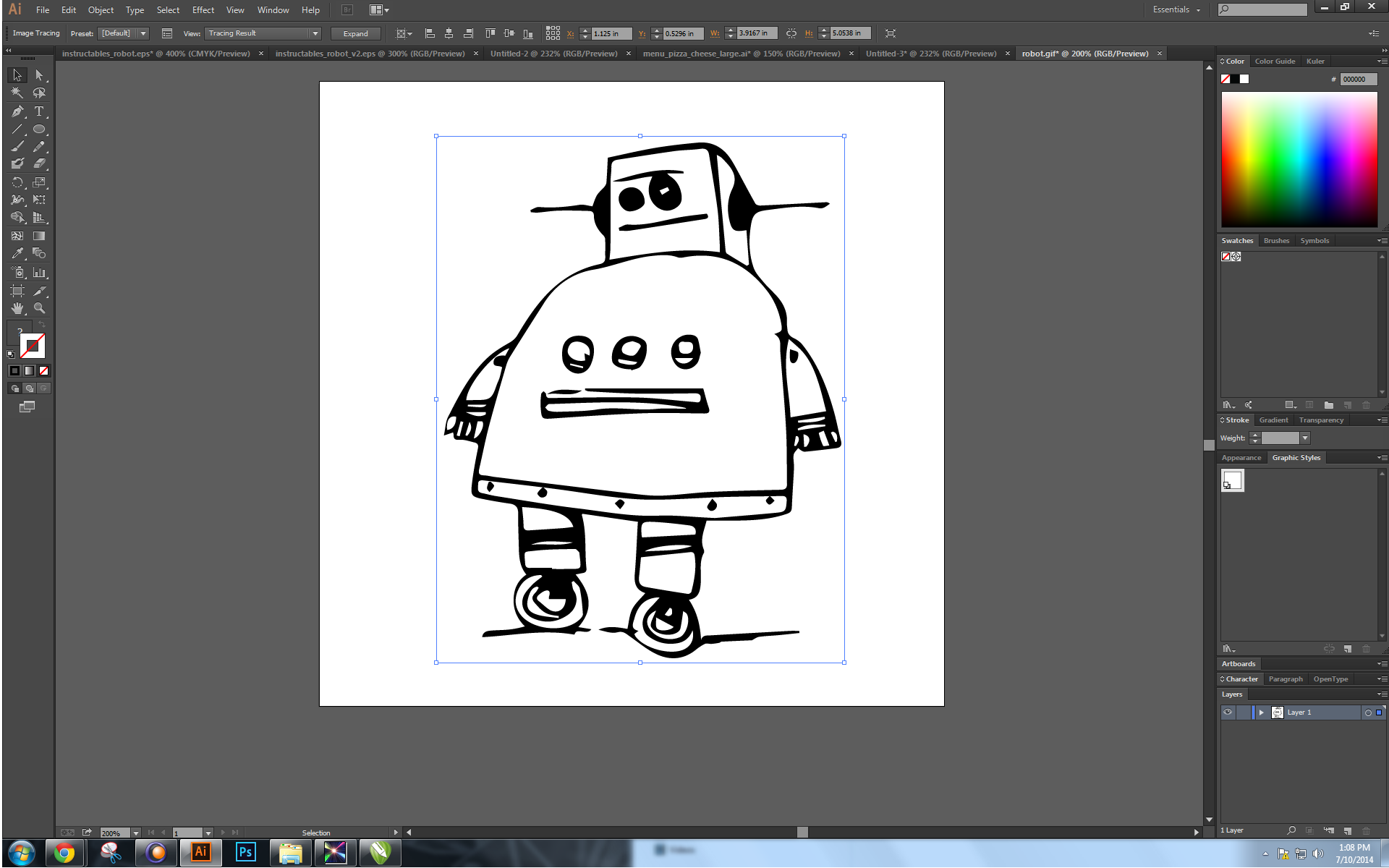1389x868 pixels.
Task: Choose the Hand tool
Action: click(17, 308)
